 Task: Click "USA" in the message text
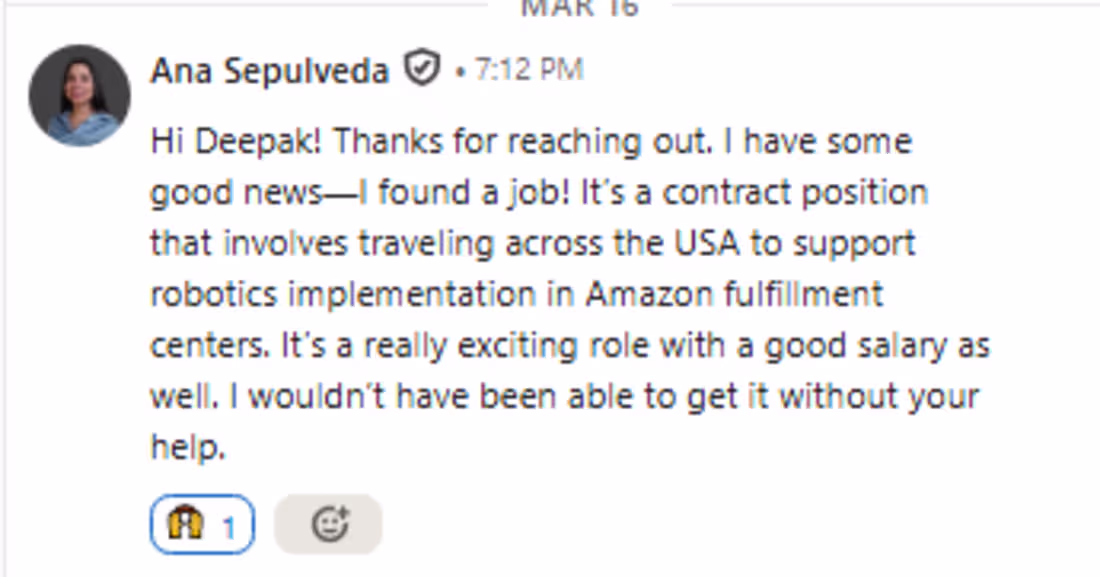click(x=706, y=243)
